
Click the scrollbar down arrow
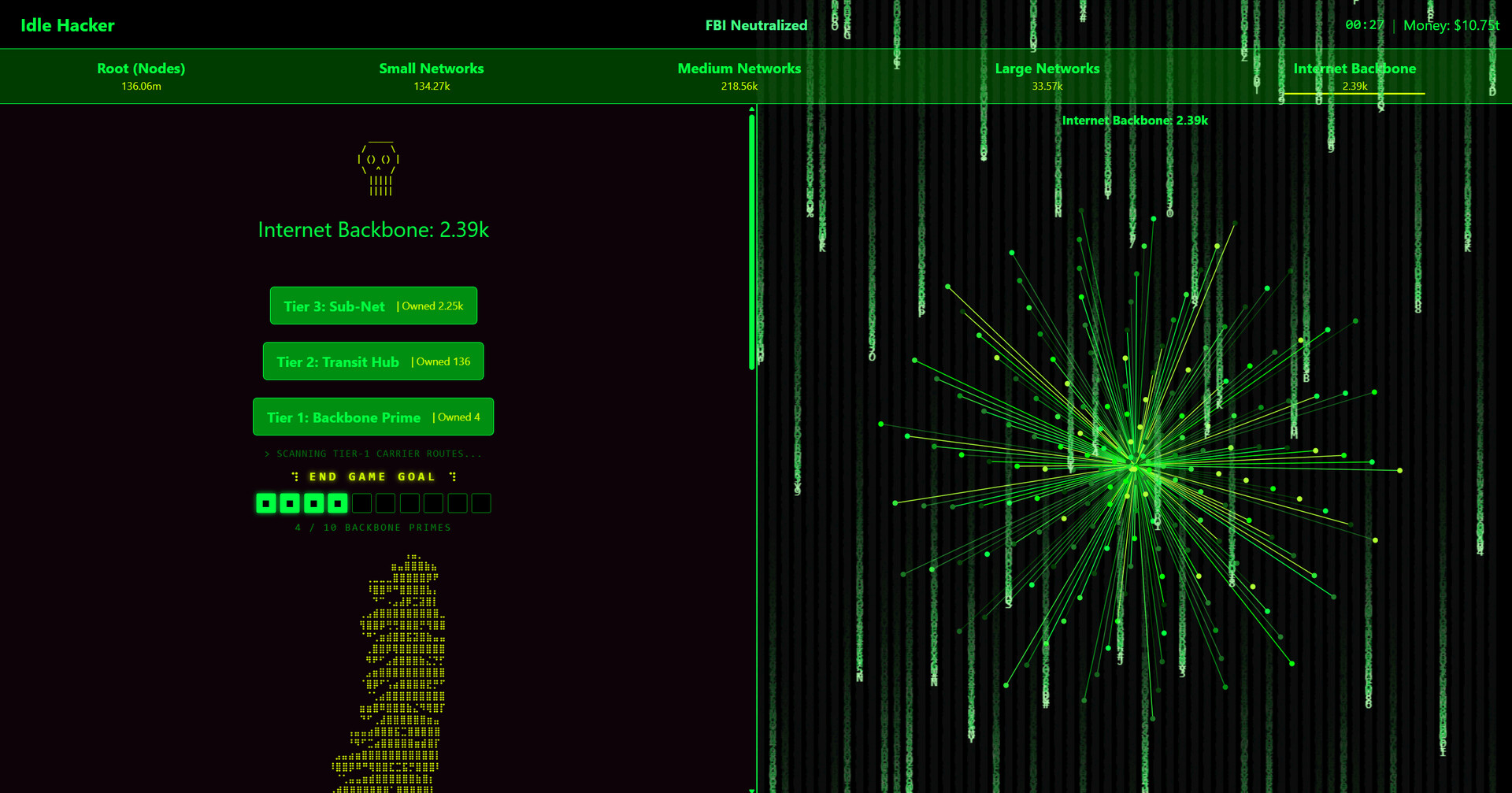point(752,788)
